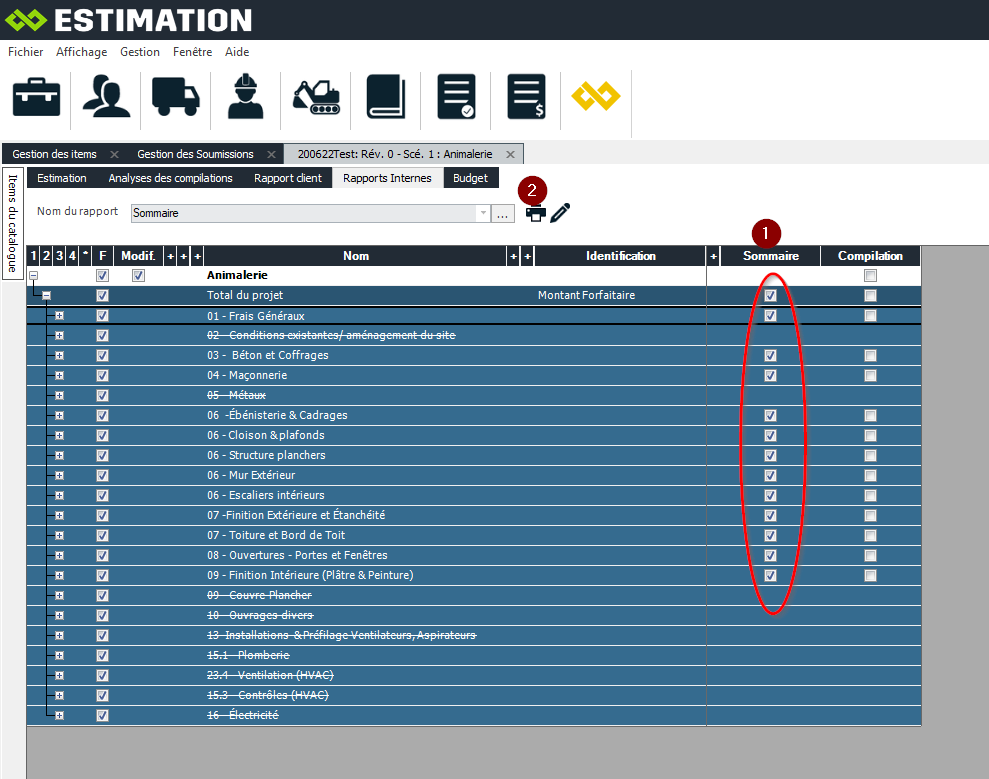This screenshot has height=779, width=989.
Task: Click the delivery truck icon
Action: point(175,97)
